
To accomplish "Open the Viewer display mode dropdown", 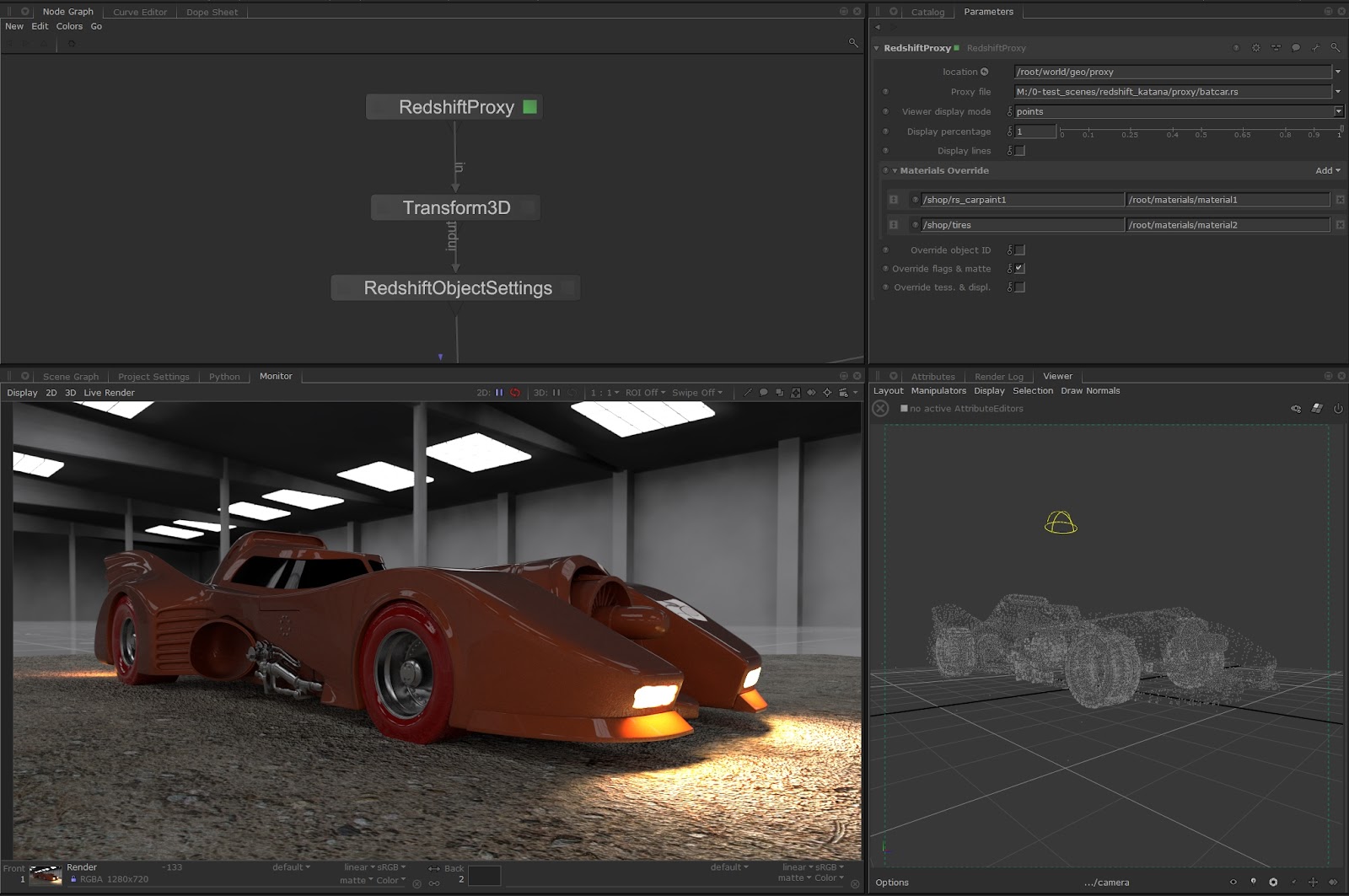I will pyautogui.click(x=1338, y=111).
